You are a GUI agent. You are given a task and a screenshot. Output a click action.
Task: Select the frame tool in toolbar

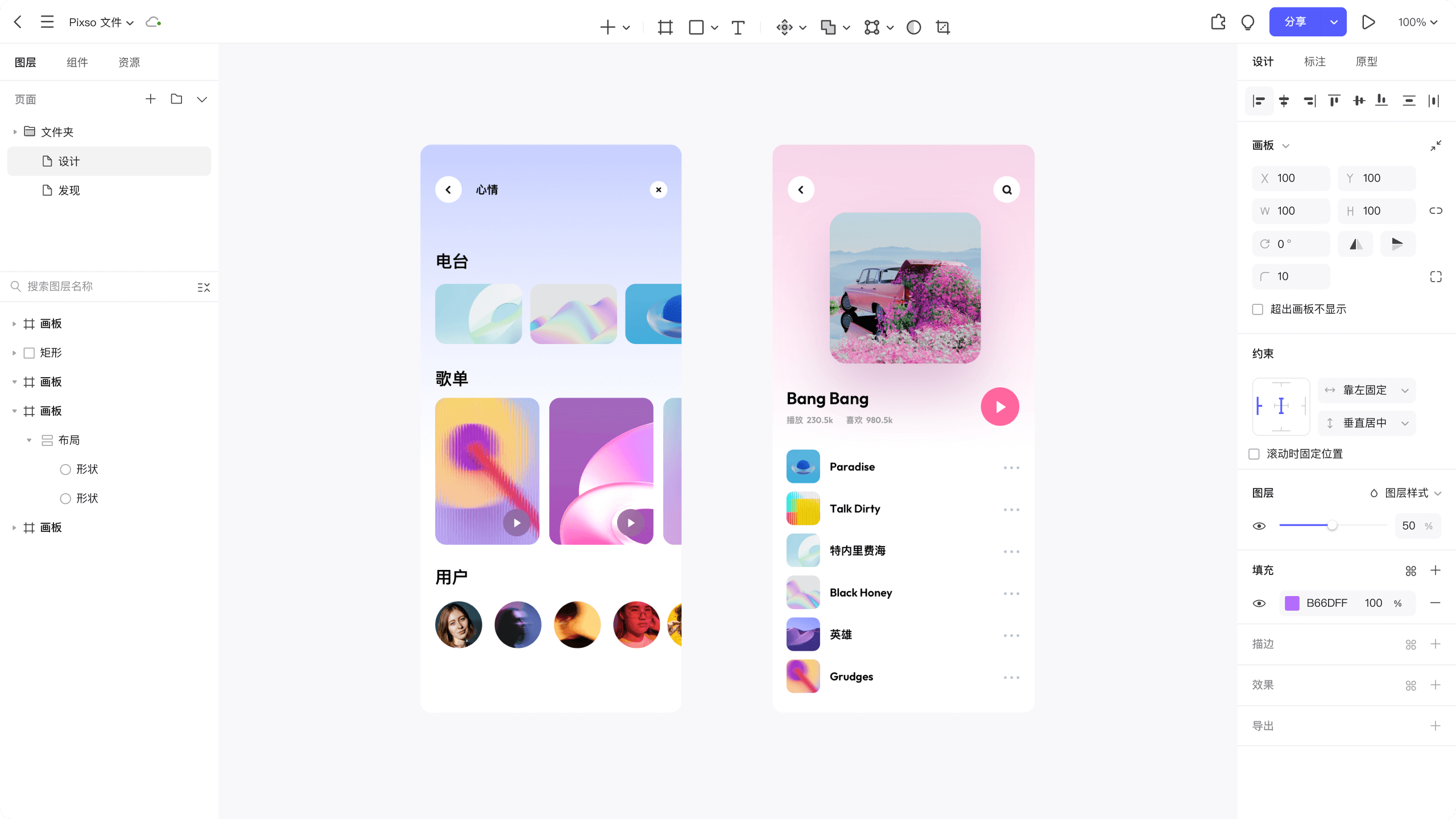[x=665, y=27]
